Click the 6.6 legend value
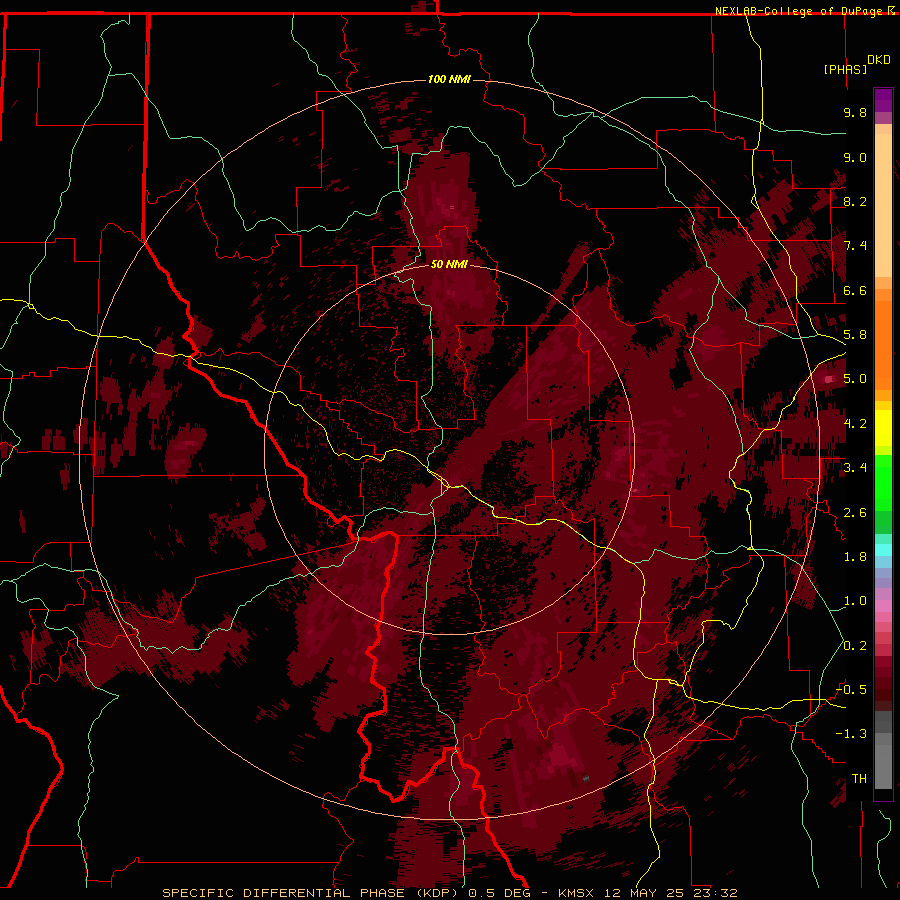This screenshot has height=900, width=900. (855, 290)
